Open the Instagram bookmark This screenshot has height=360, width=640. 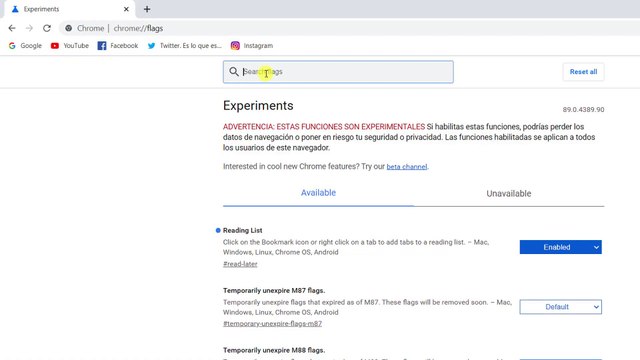pyautogui.click(x=252, y=46)
